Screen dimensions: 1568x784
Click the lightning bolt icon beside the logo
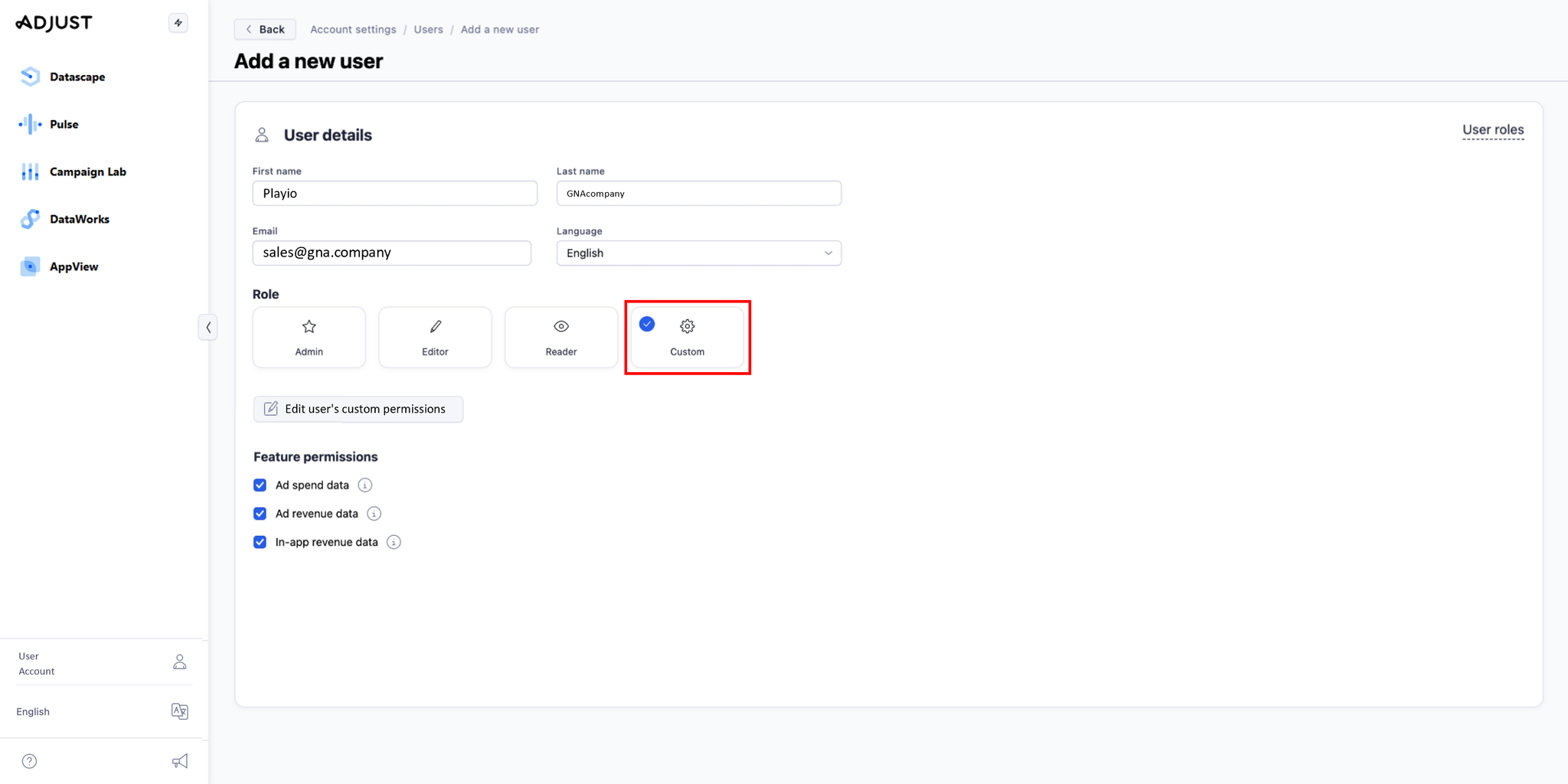178,23
